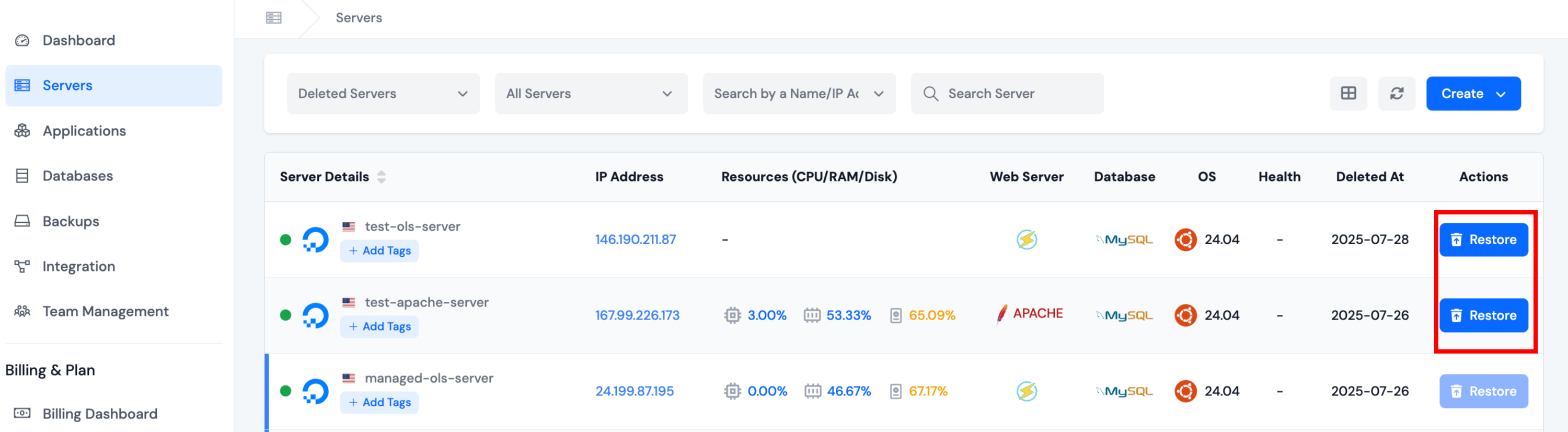This screenshot has height=432, width=1568.
Task: Click MySQL logo in test-ols-server row
Action: tap(1124, 240)
